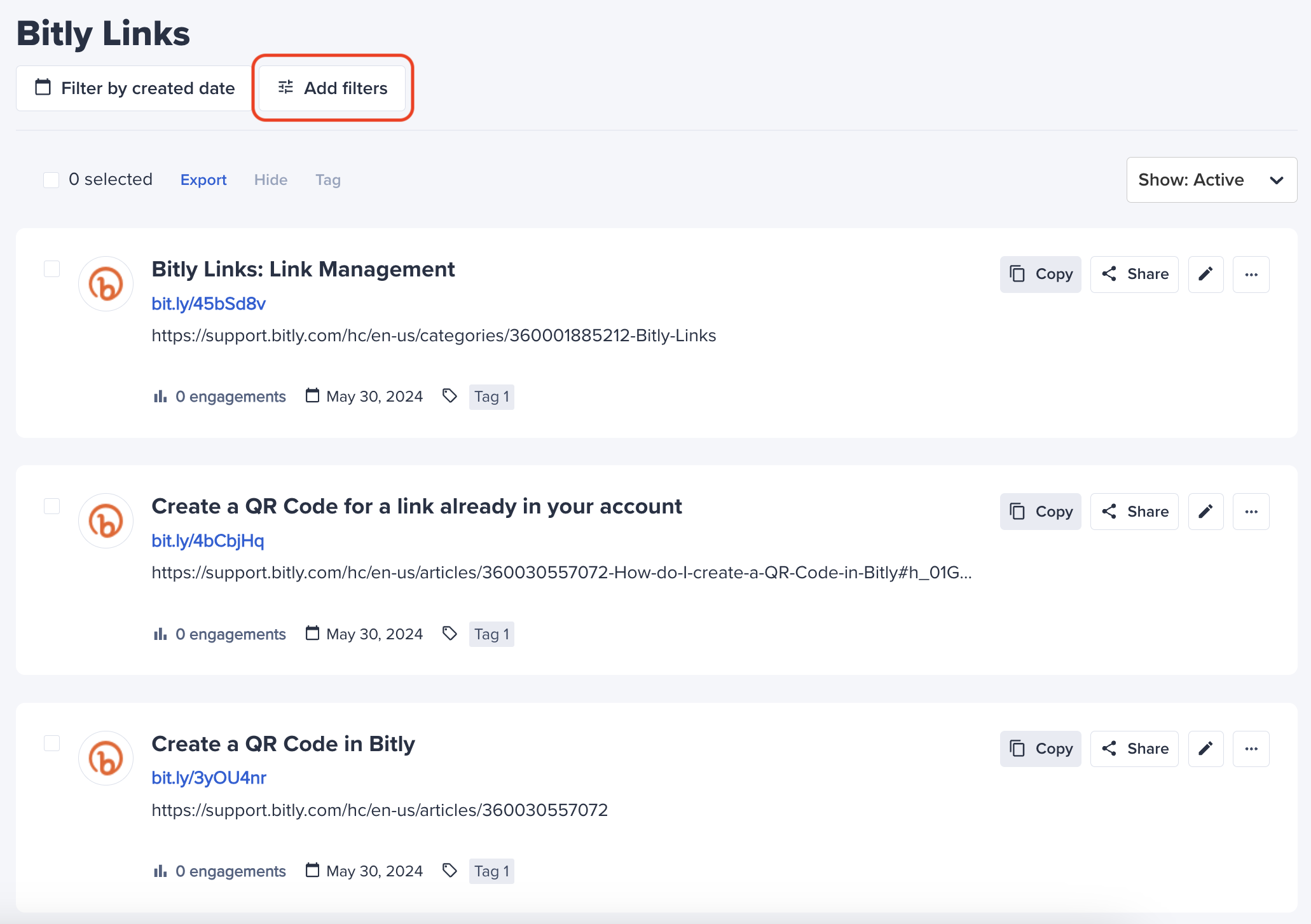The width and height of the screenshot is (1311, 924).
Task: Click May 30, 2024 date on Link Management card
Action: [364, 397]
